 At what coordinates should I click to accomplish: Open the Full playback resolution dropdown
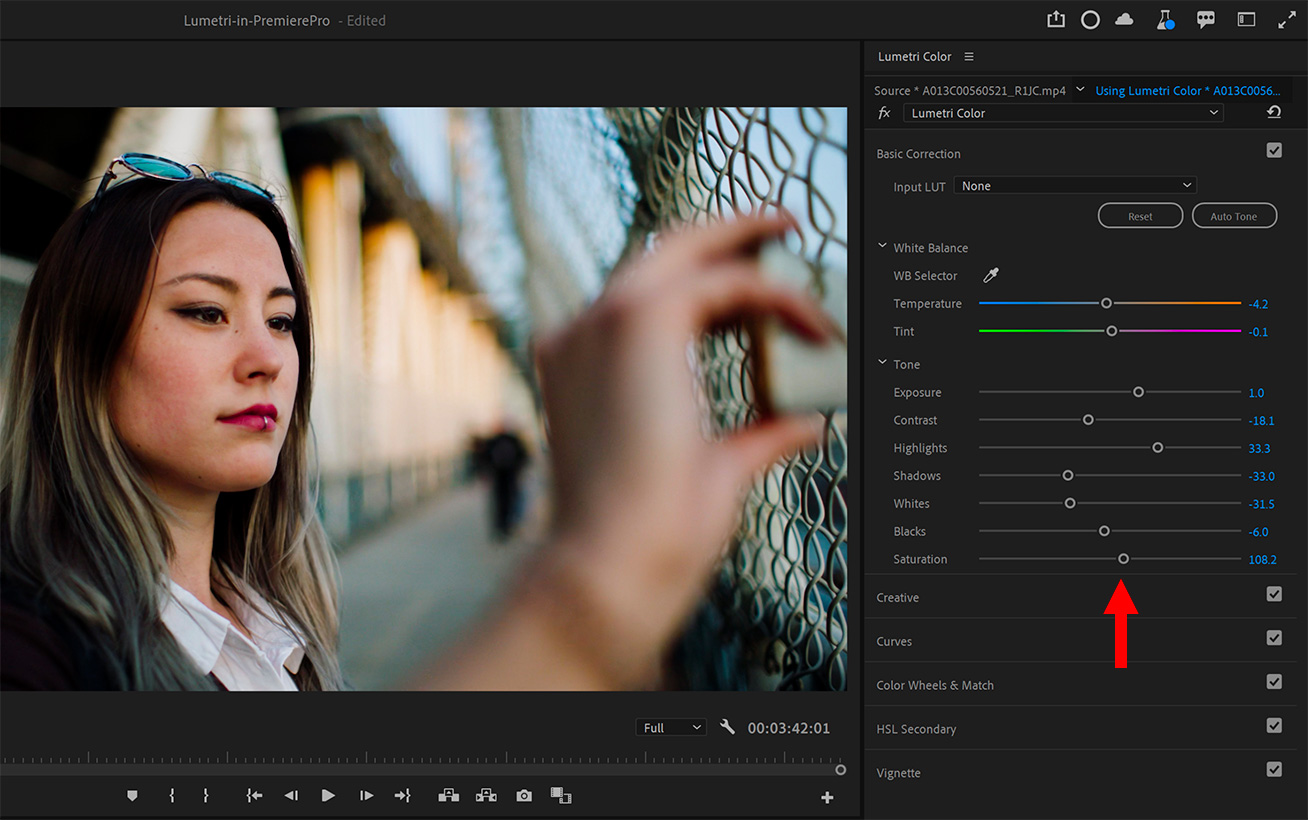(x=670, y=728)
